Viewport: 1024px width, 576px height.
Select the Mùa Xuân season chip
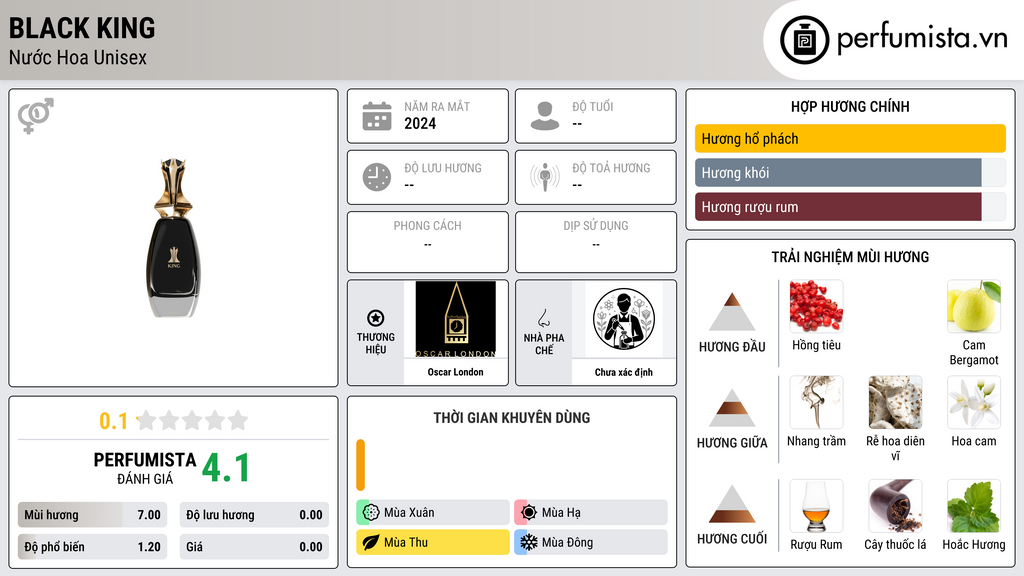click(x=433, y=512)
